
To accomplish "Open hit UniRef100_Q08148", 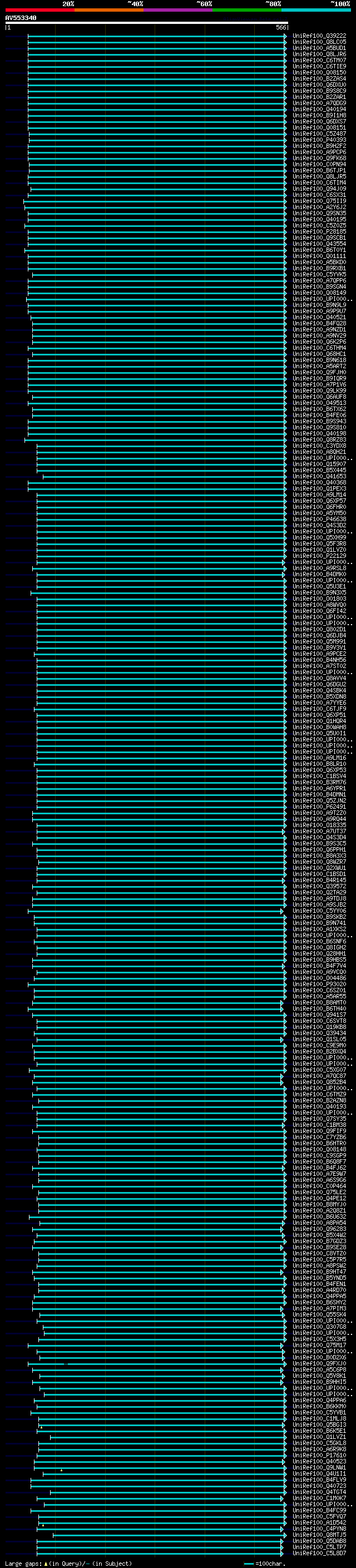I will (x=319, y=1149).
